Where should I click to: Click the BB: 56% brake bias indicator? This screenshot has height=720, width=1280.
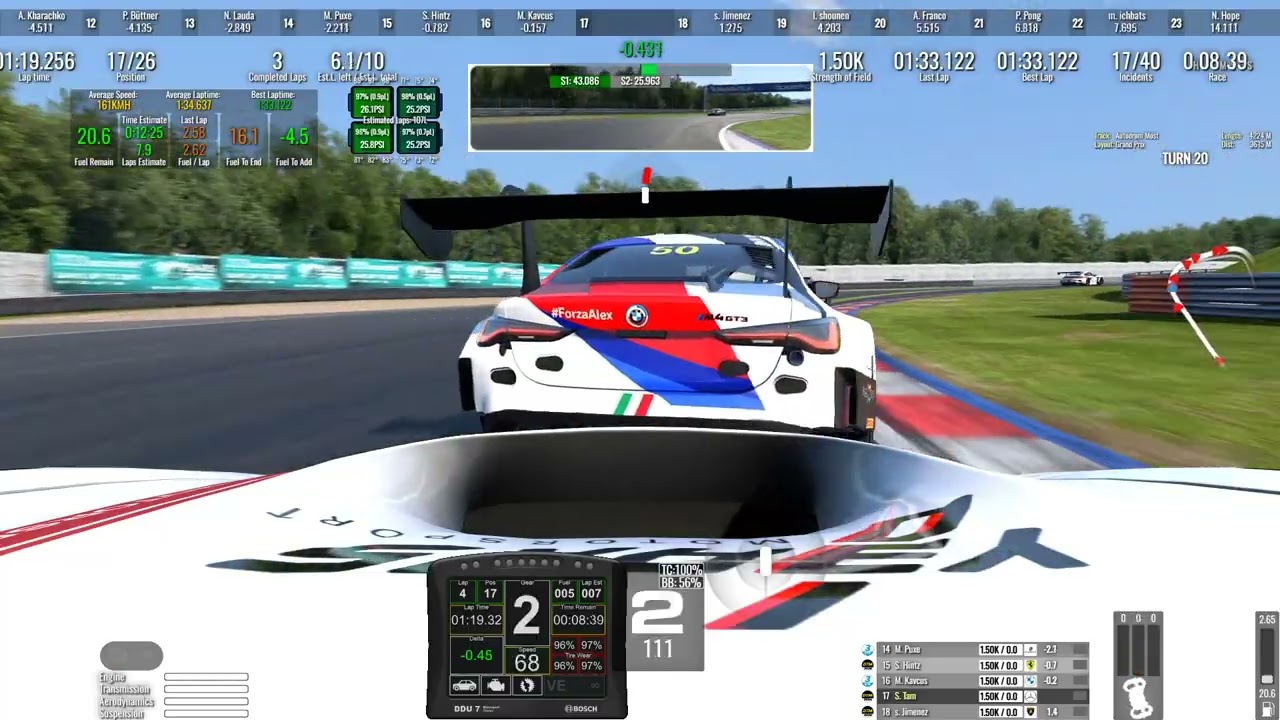point(680,582)
